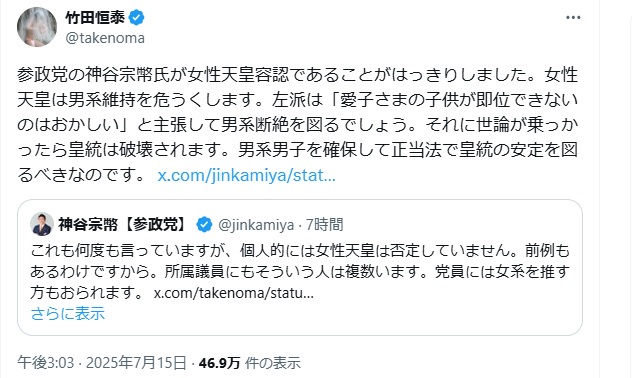
Task: Click the quoted post line ending 前例も
Action: [x=300, y=251]
